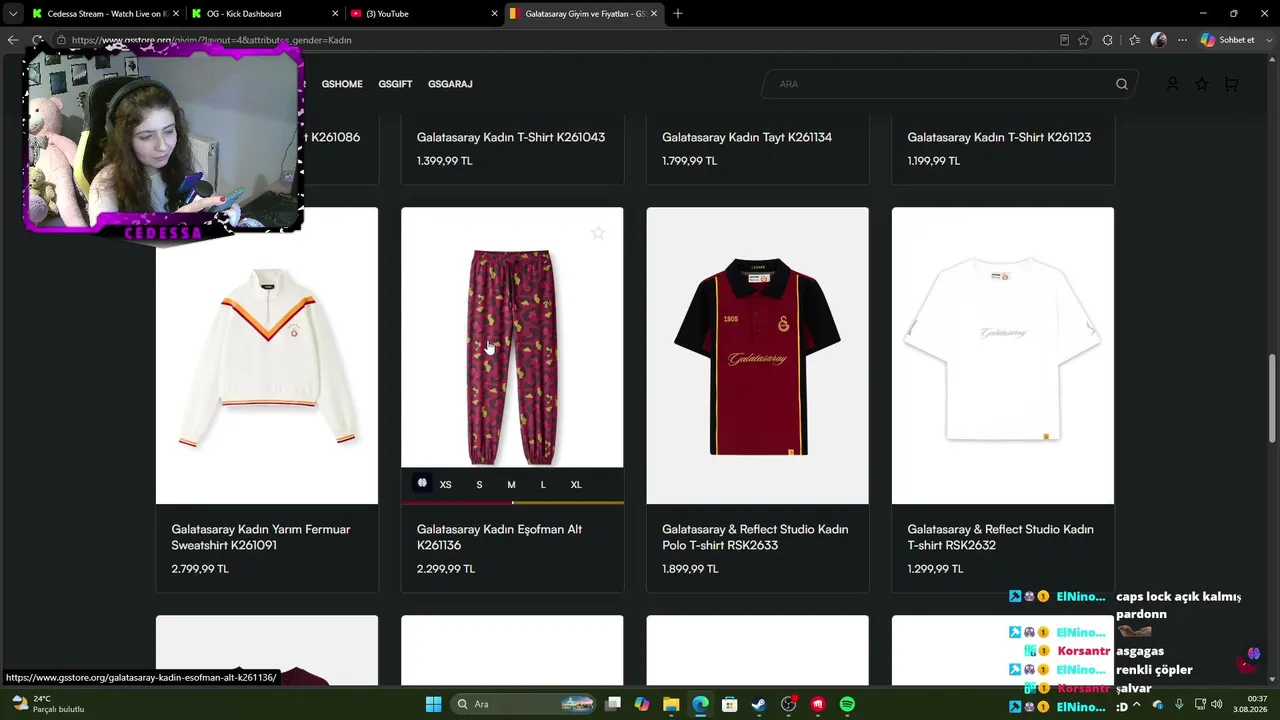View the white Reflect Studio T-shirt image
This screenshot has width=1280, height=720.
point(1003,356)
